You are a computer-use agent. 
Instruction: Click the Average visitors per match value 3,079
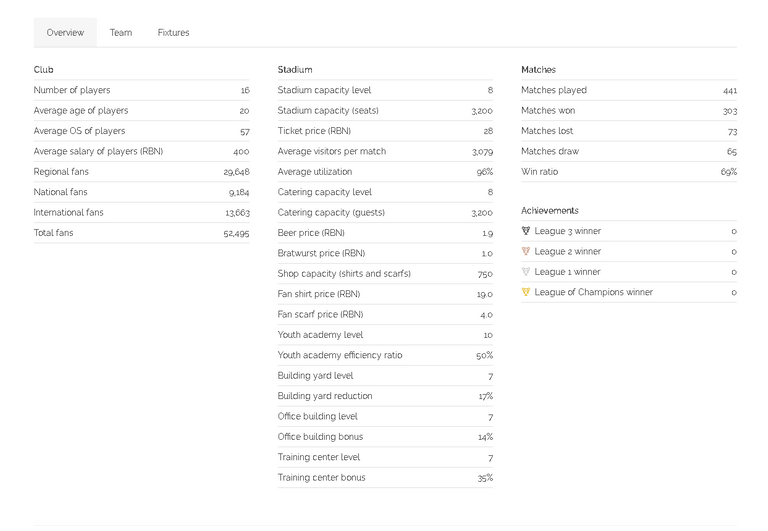click(482, 152)
